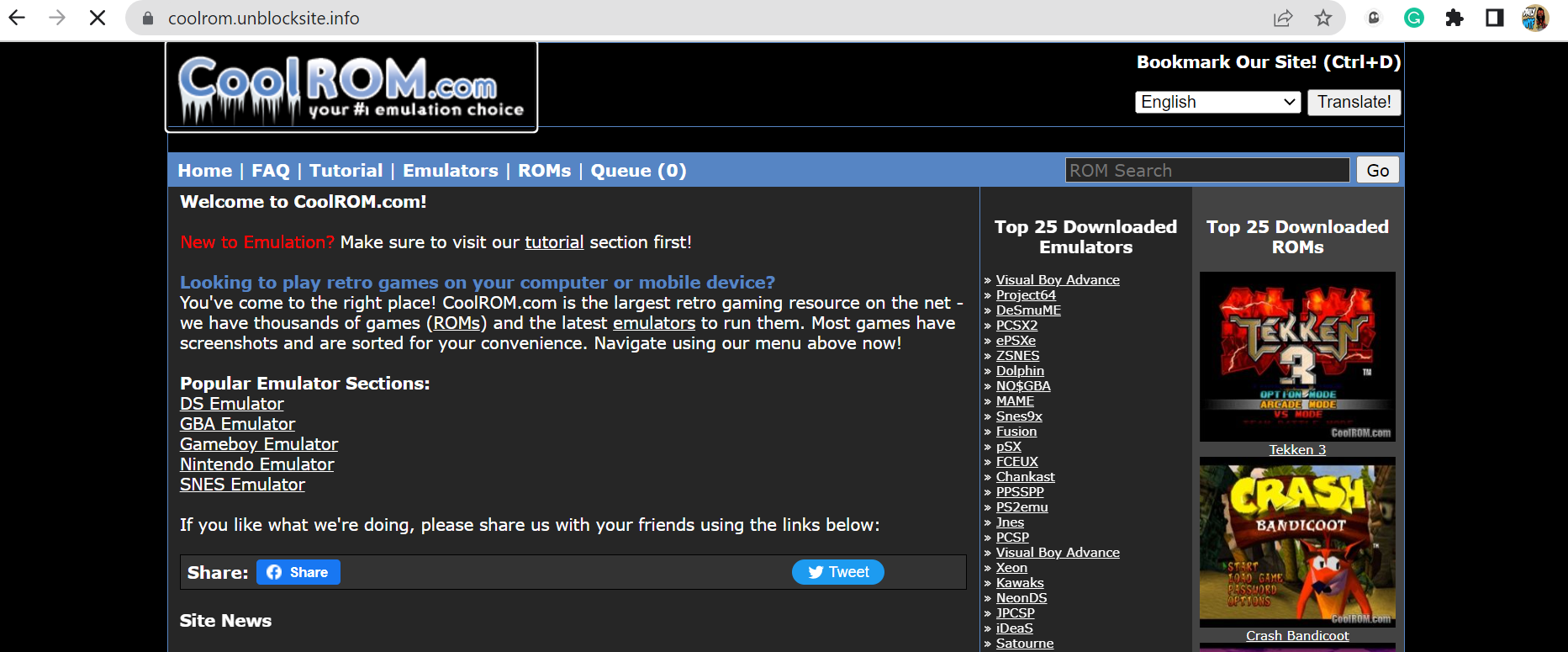Stop the page loading with X icon
The image size is (1568, 652).
coord(98,18)
